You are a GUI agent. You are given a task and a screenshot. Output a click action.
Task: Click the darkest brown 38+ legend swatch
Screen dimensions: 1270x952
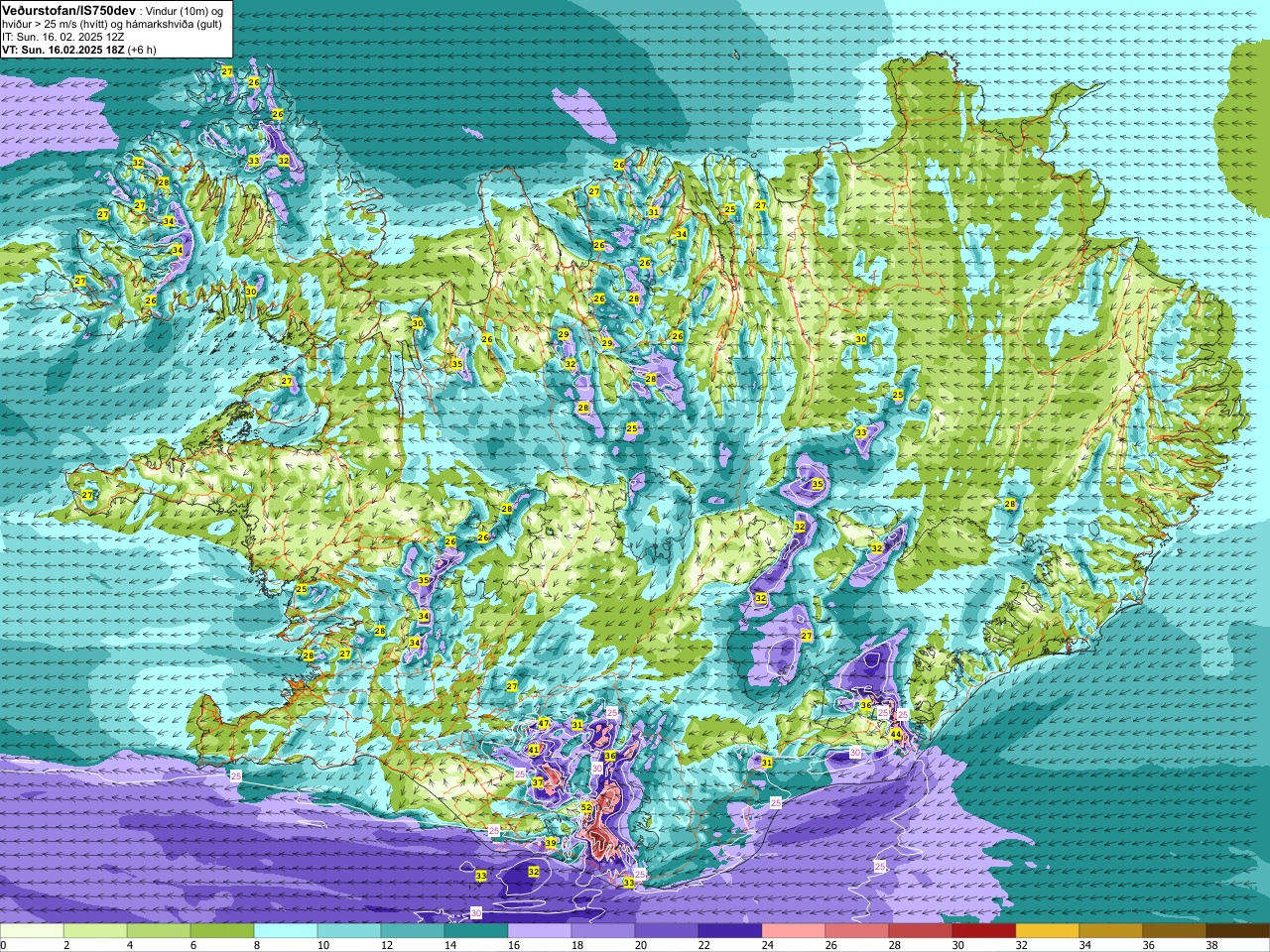[1238, 931]
